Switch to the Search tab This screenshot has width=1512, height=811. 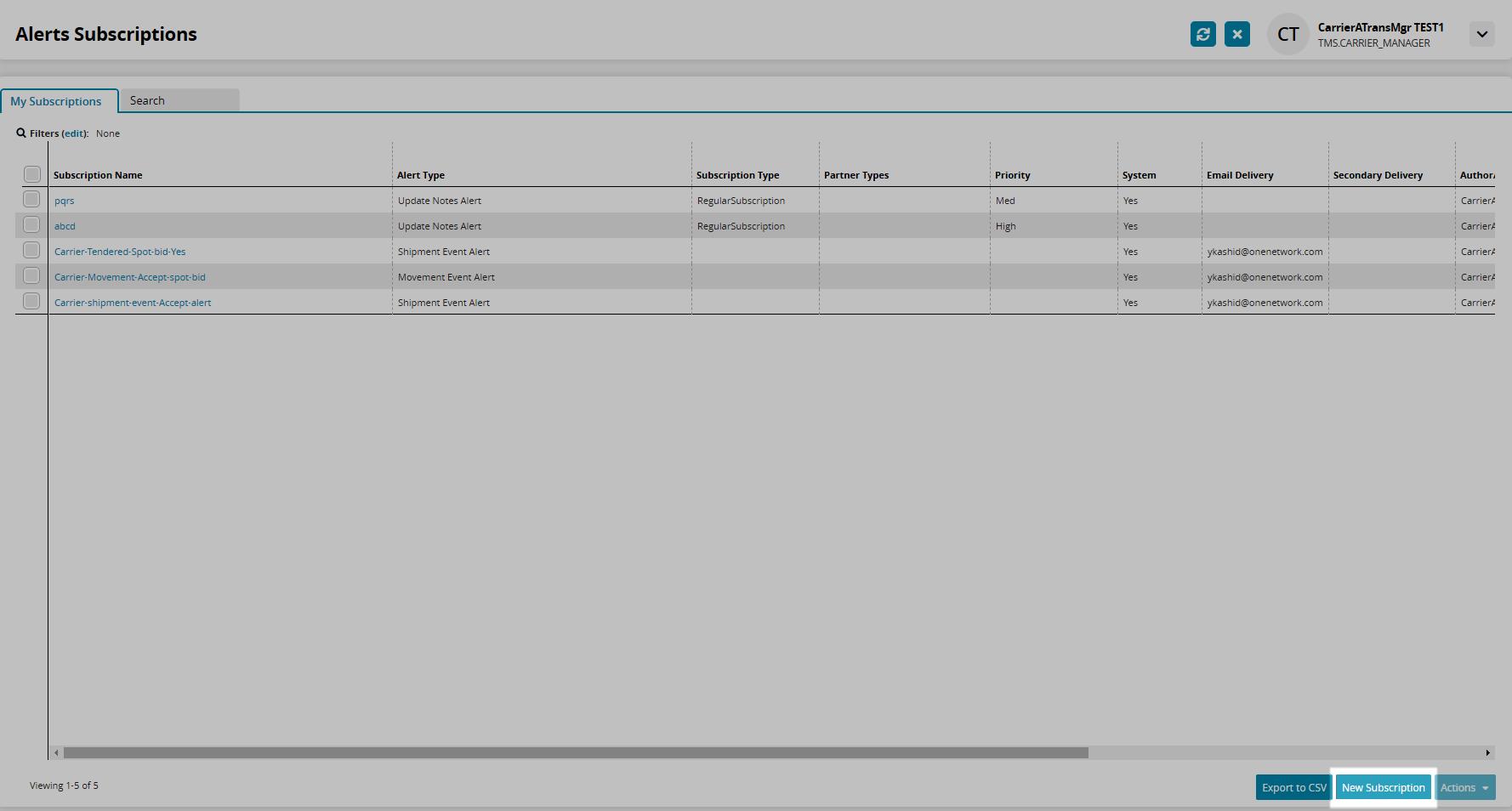click(179, 100)
